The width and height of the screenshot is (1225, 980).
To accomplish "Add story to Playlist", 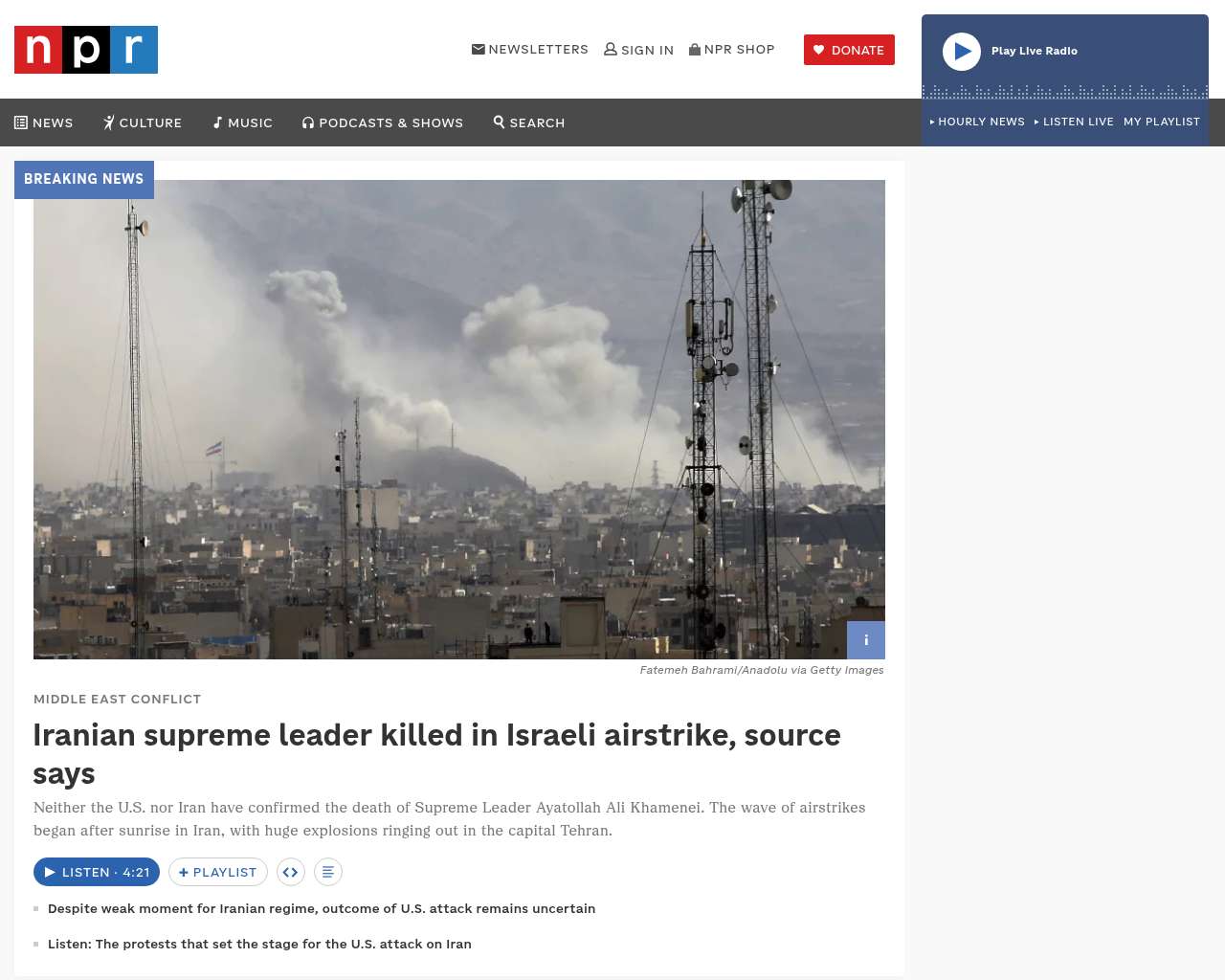I will click(218, 872).
